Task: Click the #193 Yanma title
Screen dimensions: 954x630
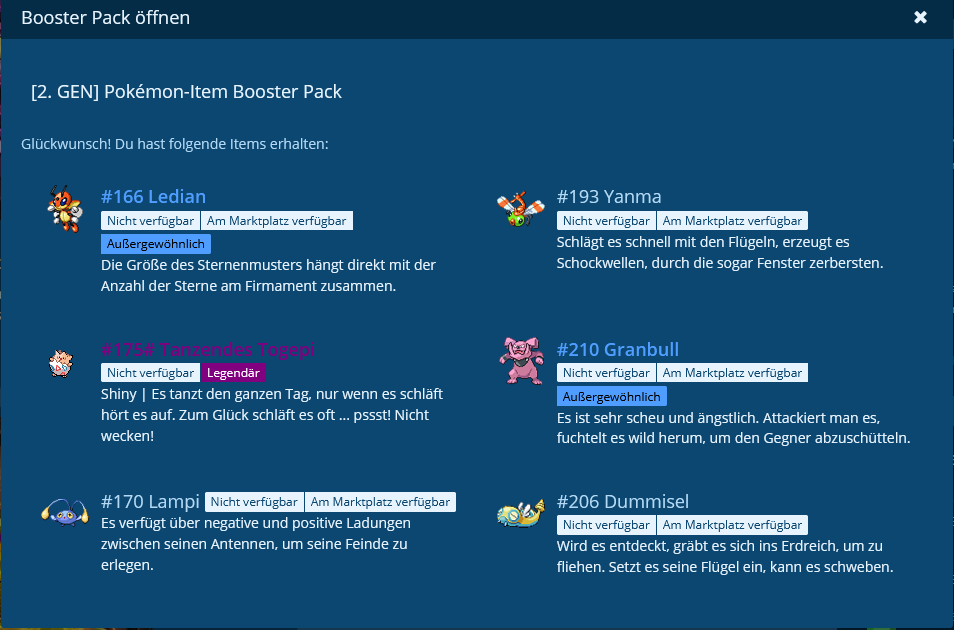Action: coord(608,197)
